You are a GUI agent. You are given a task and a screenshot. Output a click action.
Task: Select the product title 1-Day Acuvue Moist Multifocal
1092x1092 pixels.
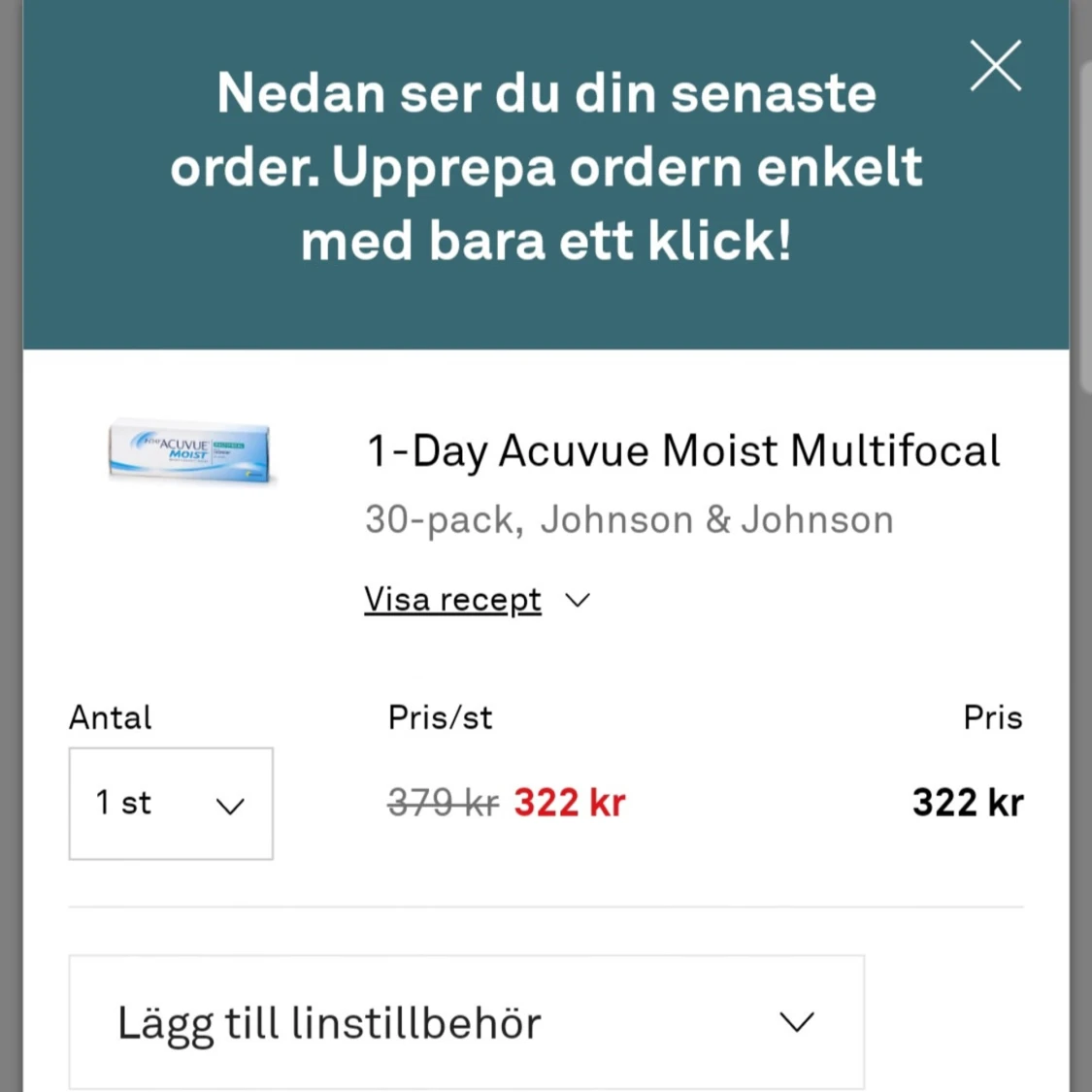coord(683,450)
